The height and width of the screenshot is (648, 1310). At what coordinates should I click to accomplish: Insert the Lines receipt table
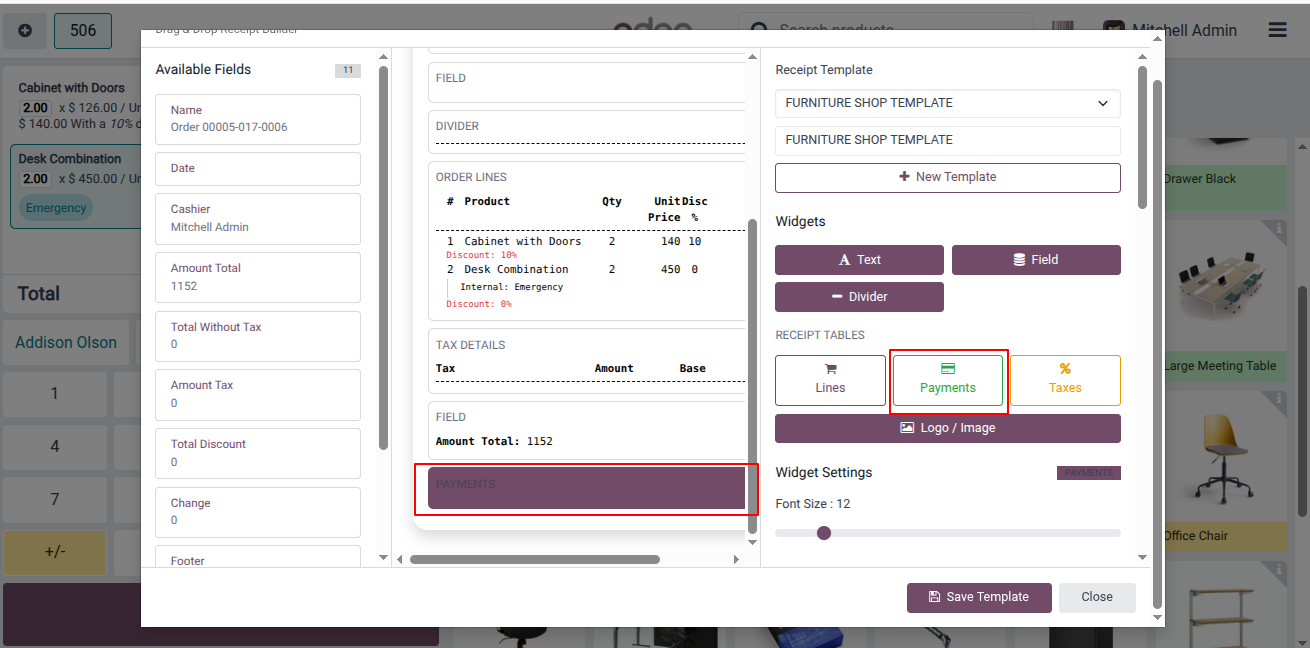(x=830, y=380)
